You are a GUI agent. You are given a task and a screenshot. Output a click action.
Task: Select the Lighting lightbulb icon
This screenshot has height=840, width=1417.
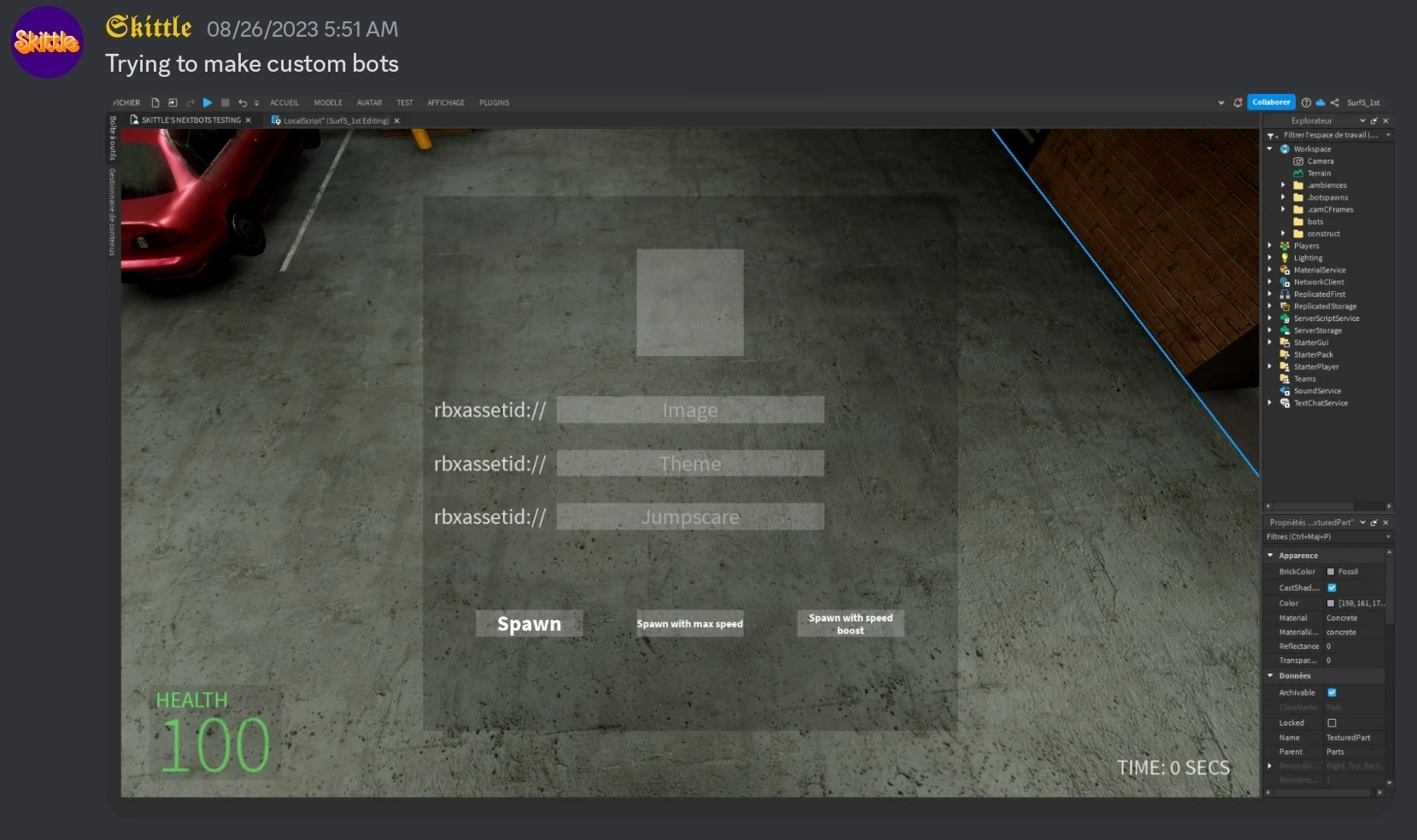1285,258
